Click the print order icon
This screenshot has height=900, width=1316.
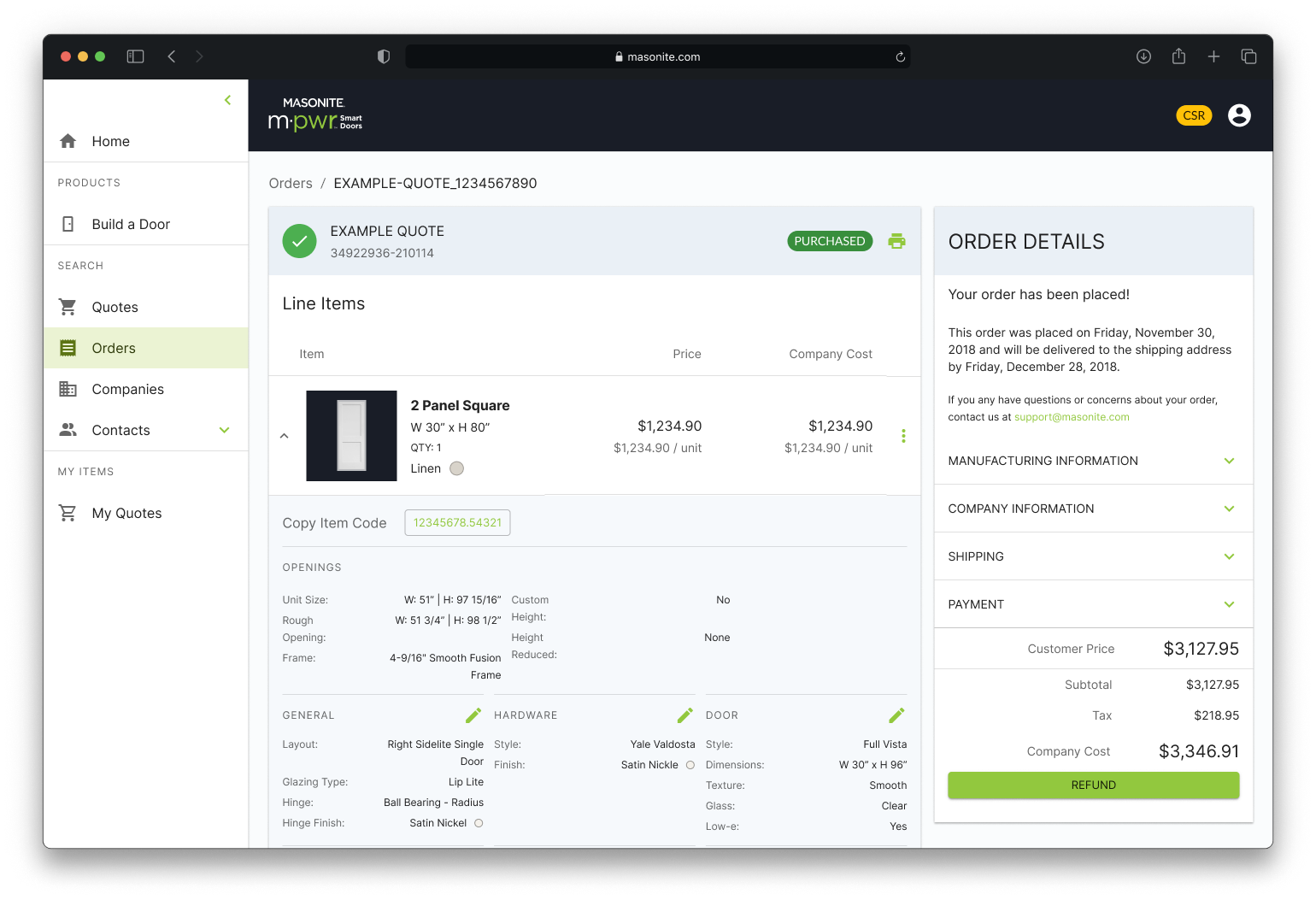(x=896, y=241)
